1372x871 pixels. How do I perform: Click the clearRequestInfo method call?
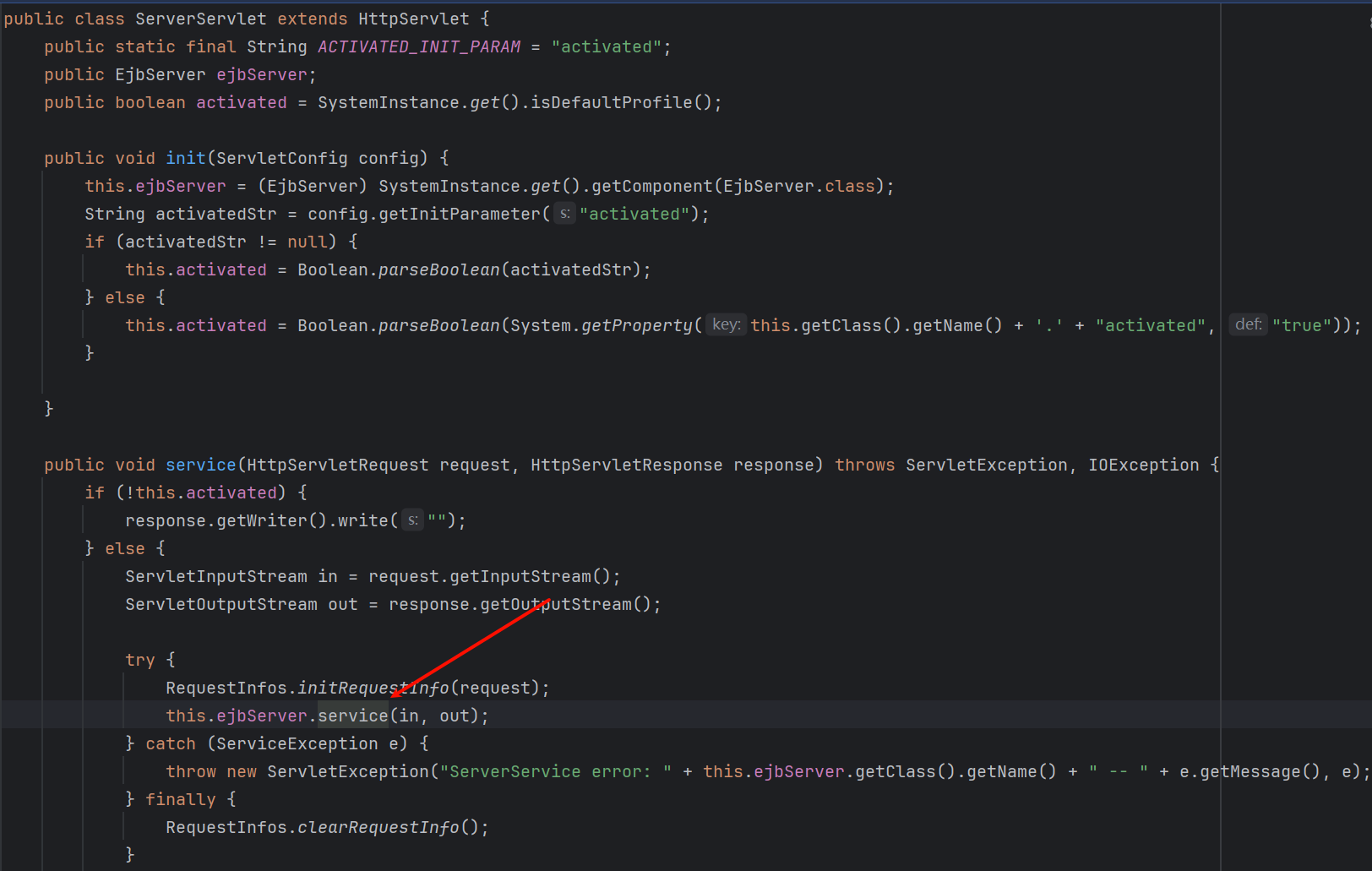(378, 828)
